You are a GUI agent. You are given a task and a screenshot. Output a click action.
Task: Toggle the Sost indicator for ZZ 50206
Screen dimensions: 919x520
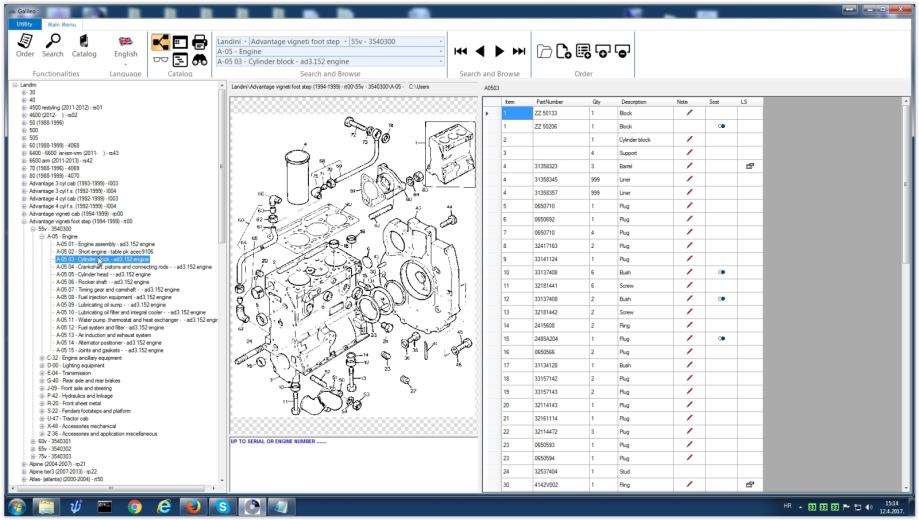(x=719, y=127)
